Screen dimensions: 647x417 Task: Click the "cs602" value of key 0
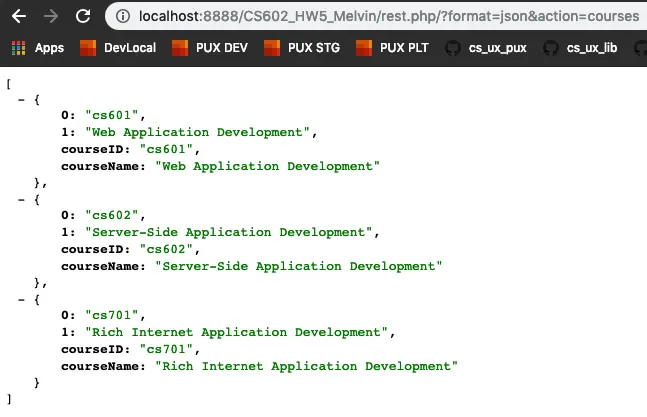point(111,215)
